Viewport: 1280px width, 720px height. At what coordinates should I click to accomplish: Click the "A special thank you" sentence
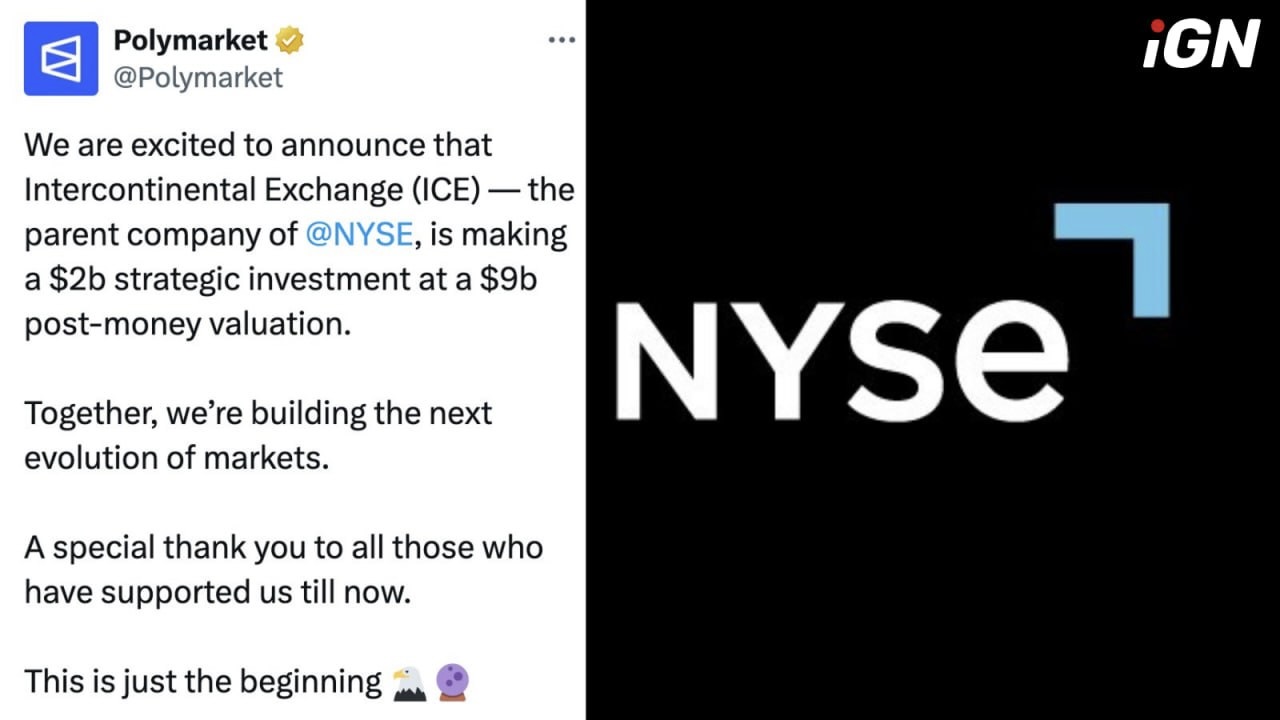[x=283, y=547]
